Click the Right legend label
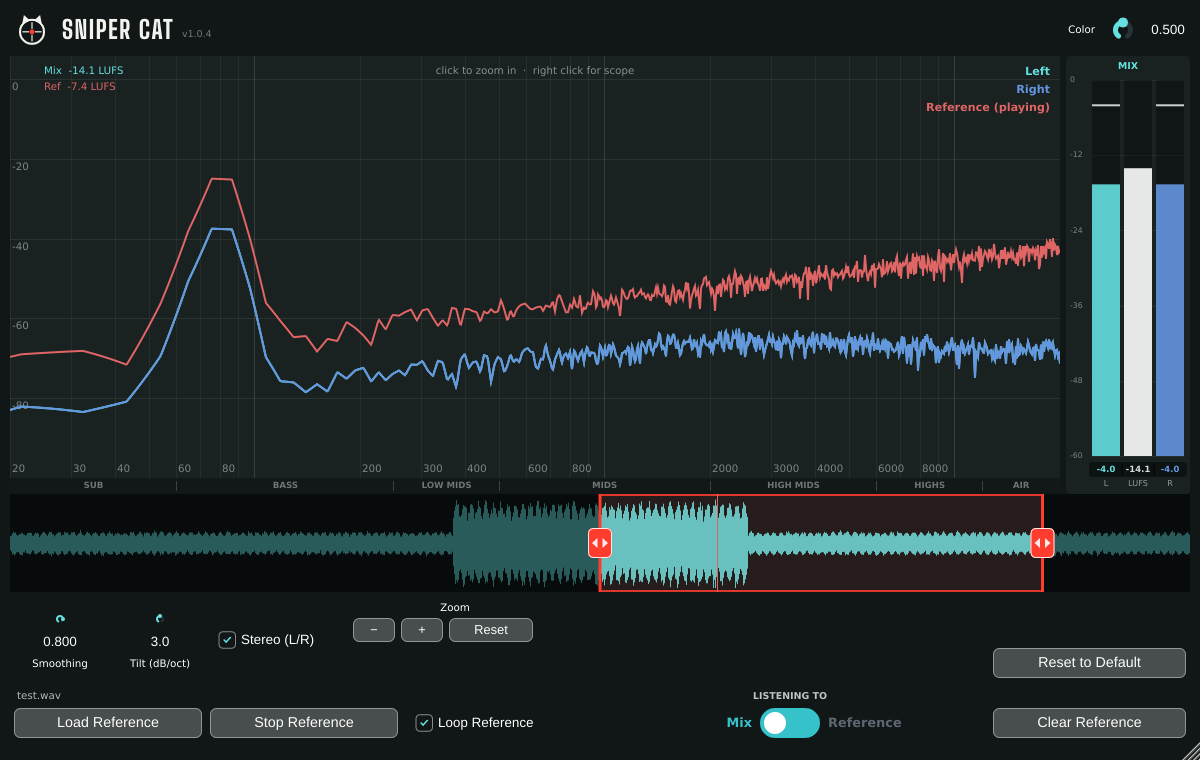 [1033, 89]
